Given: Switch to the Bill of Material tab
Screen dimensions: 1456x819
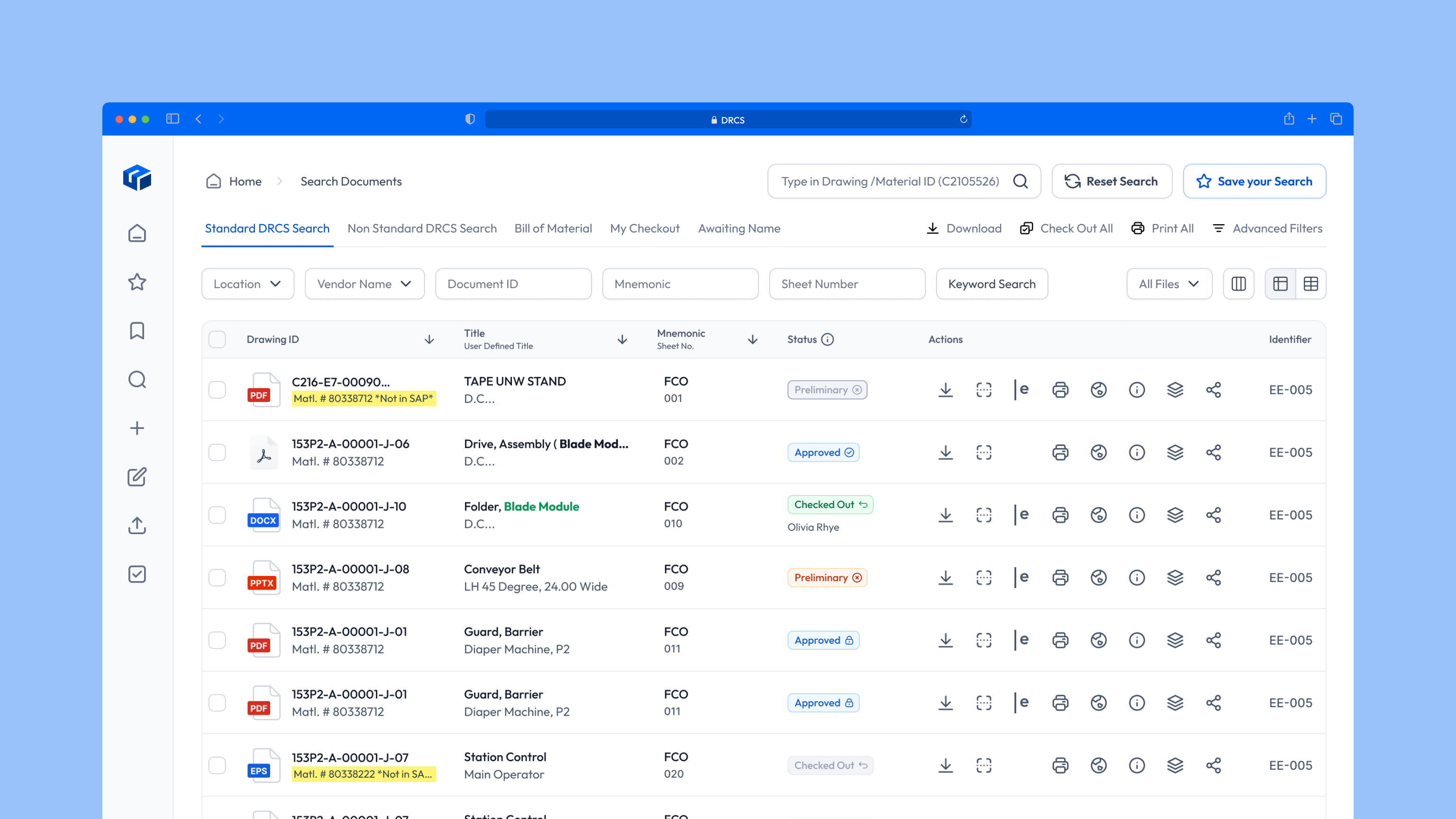Looking at the screenshot, I should point(553,228).
